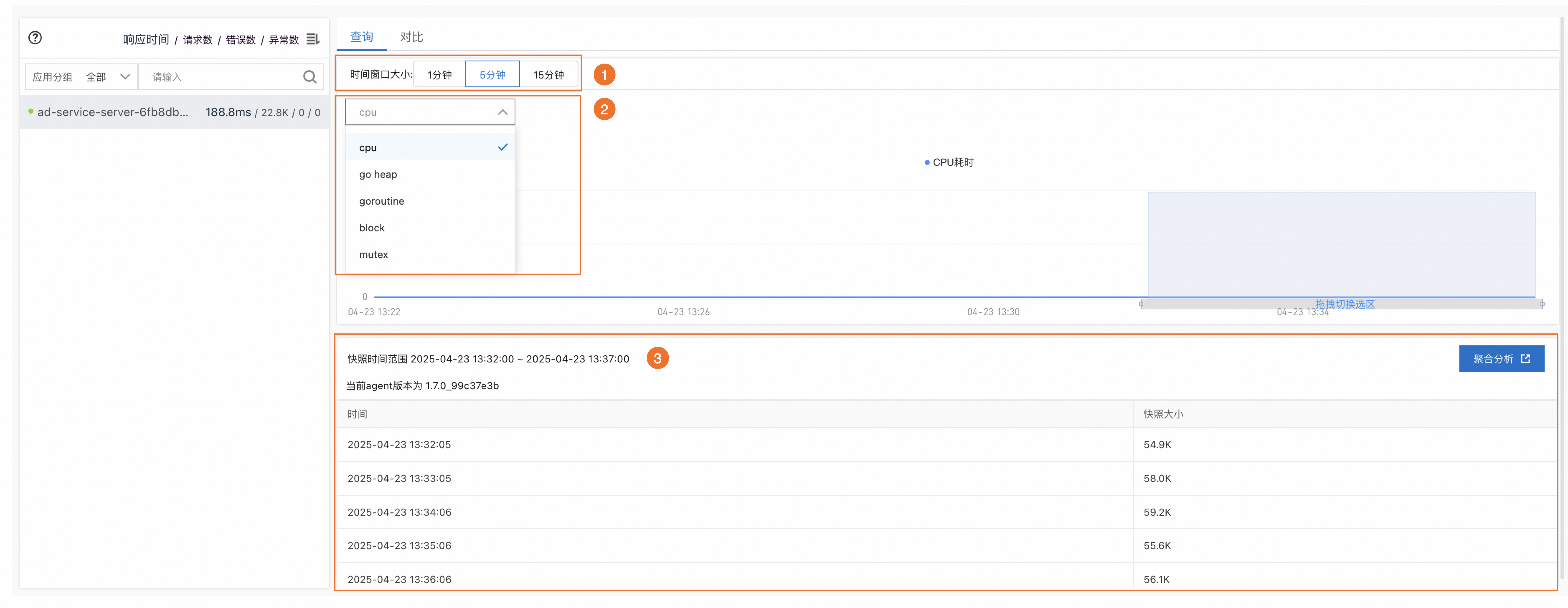Click the external link icon on 聚合分析
Image resolution: width=1568 pixels, height=608 pixels.
coord(1525,358)
